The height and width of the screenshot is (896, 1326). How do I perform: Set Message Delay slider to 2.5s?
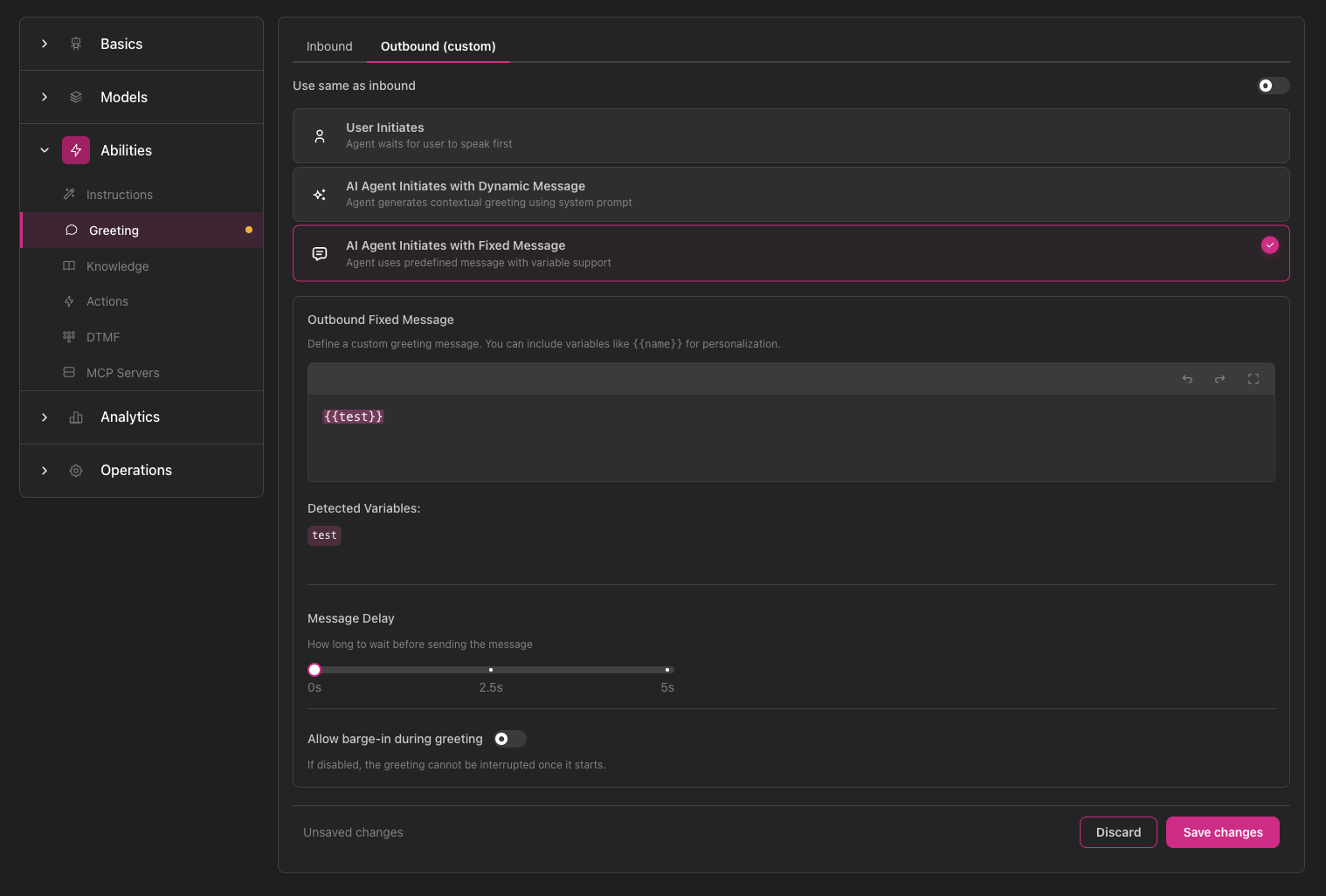491,669
